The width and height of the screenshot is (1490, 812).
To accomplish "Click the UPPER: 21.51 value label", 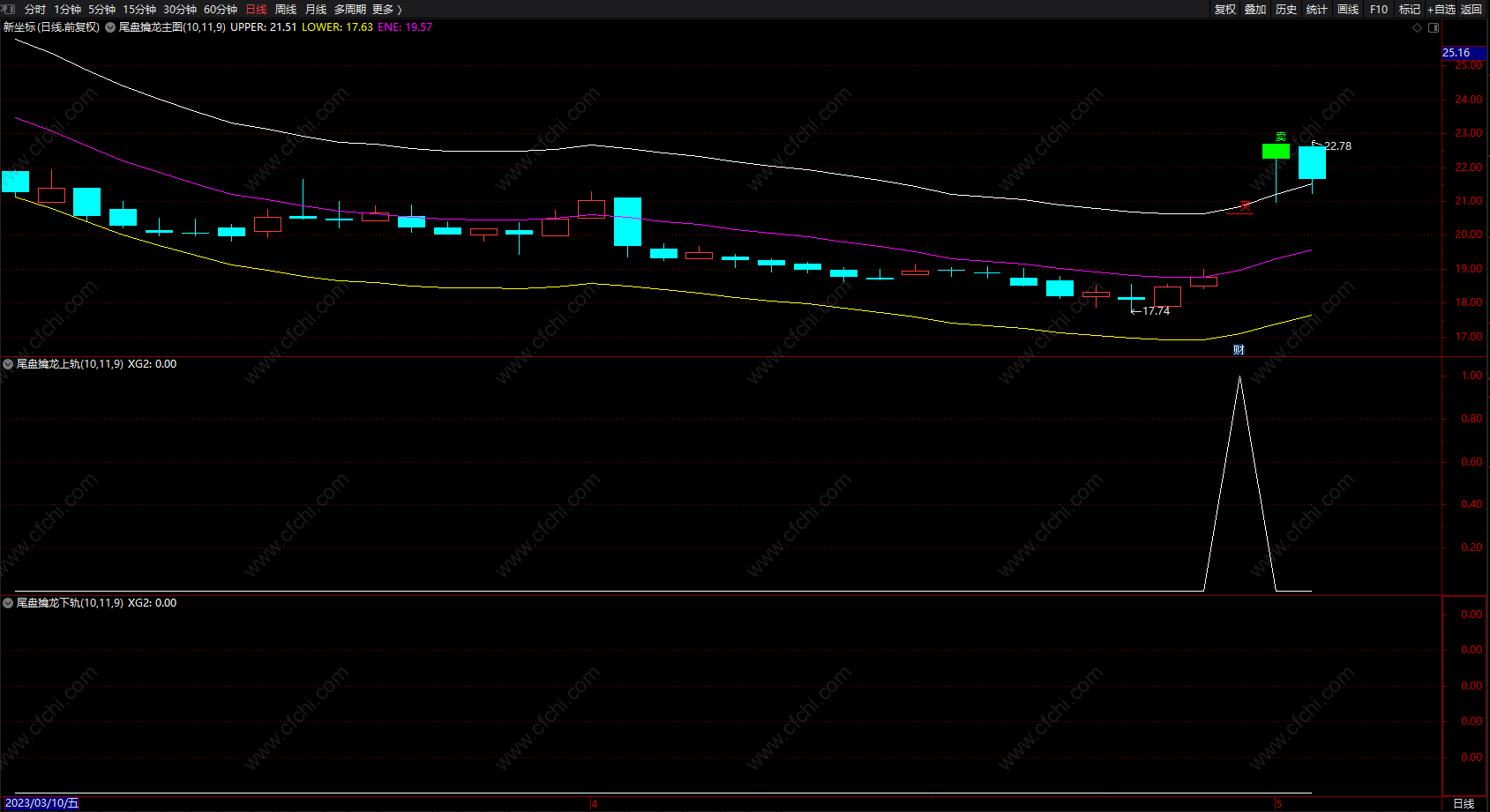I will tap(264, 27).
